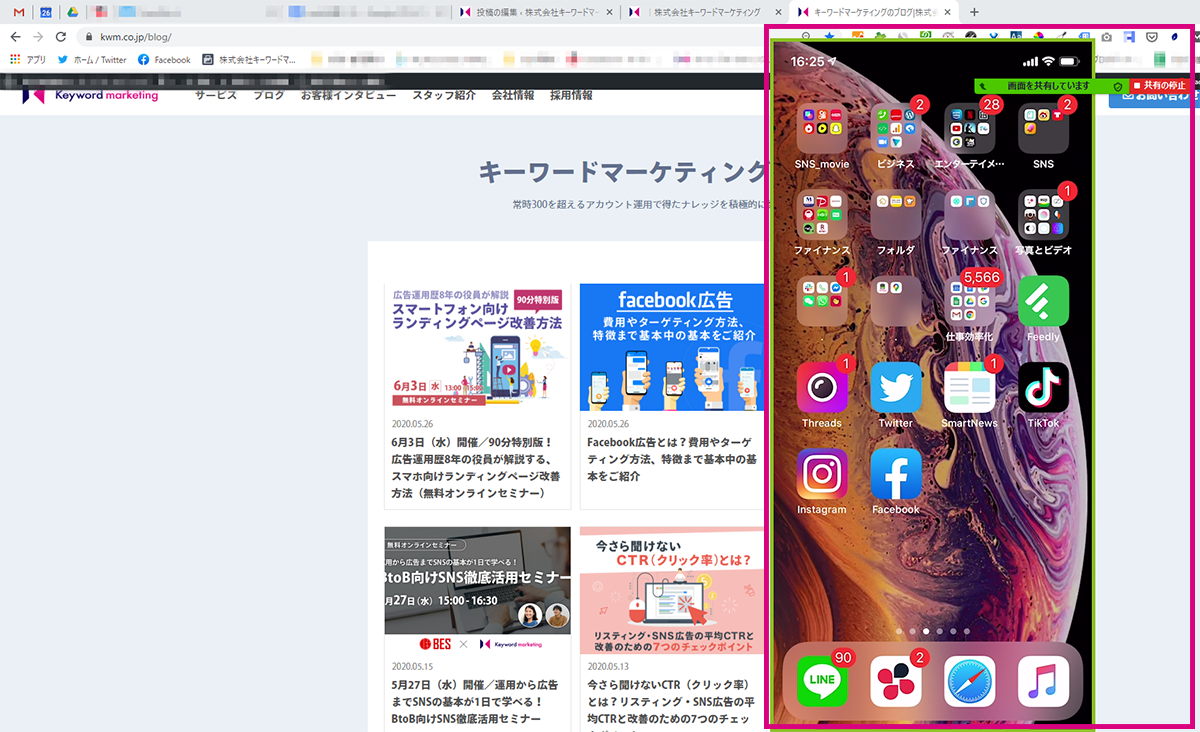Open a new Chrome tab

pyautogui.click(x=975, y=12)
